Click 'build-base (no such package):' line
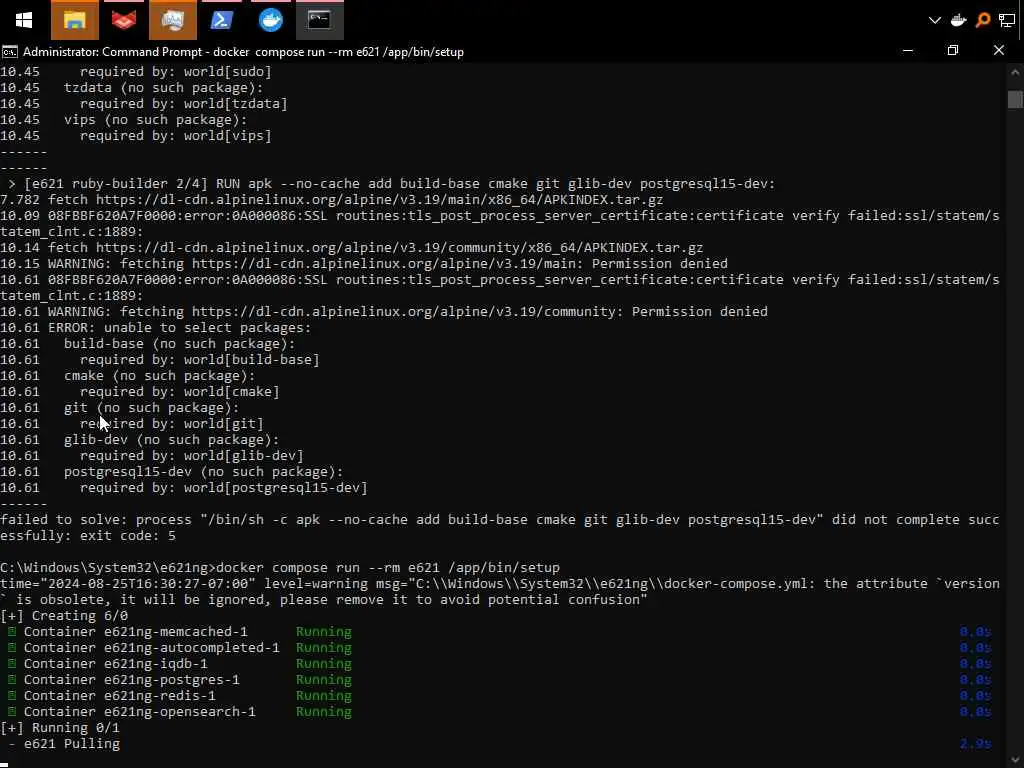 click(180, 344)
